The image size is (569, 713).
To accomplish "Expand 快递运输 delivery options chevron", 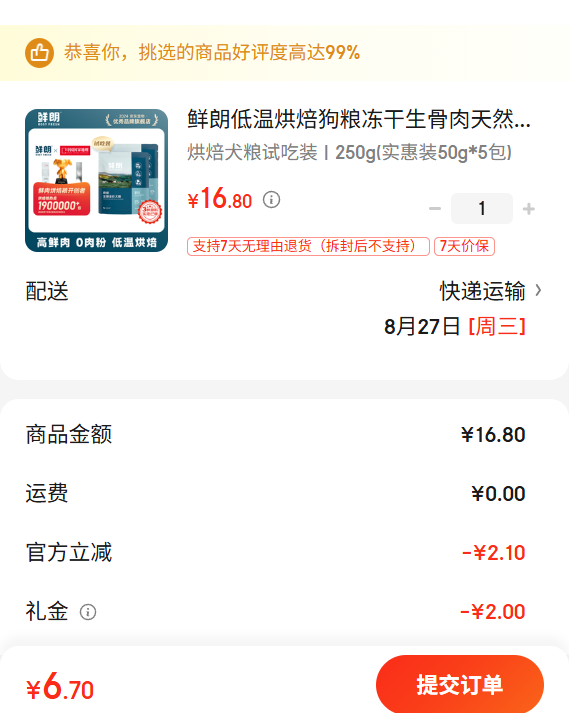I will (539, 291).
